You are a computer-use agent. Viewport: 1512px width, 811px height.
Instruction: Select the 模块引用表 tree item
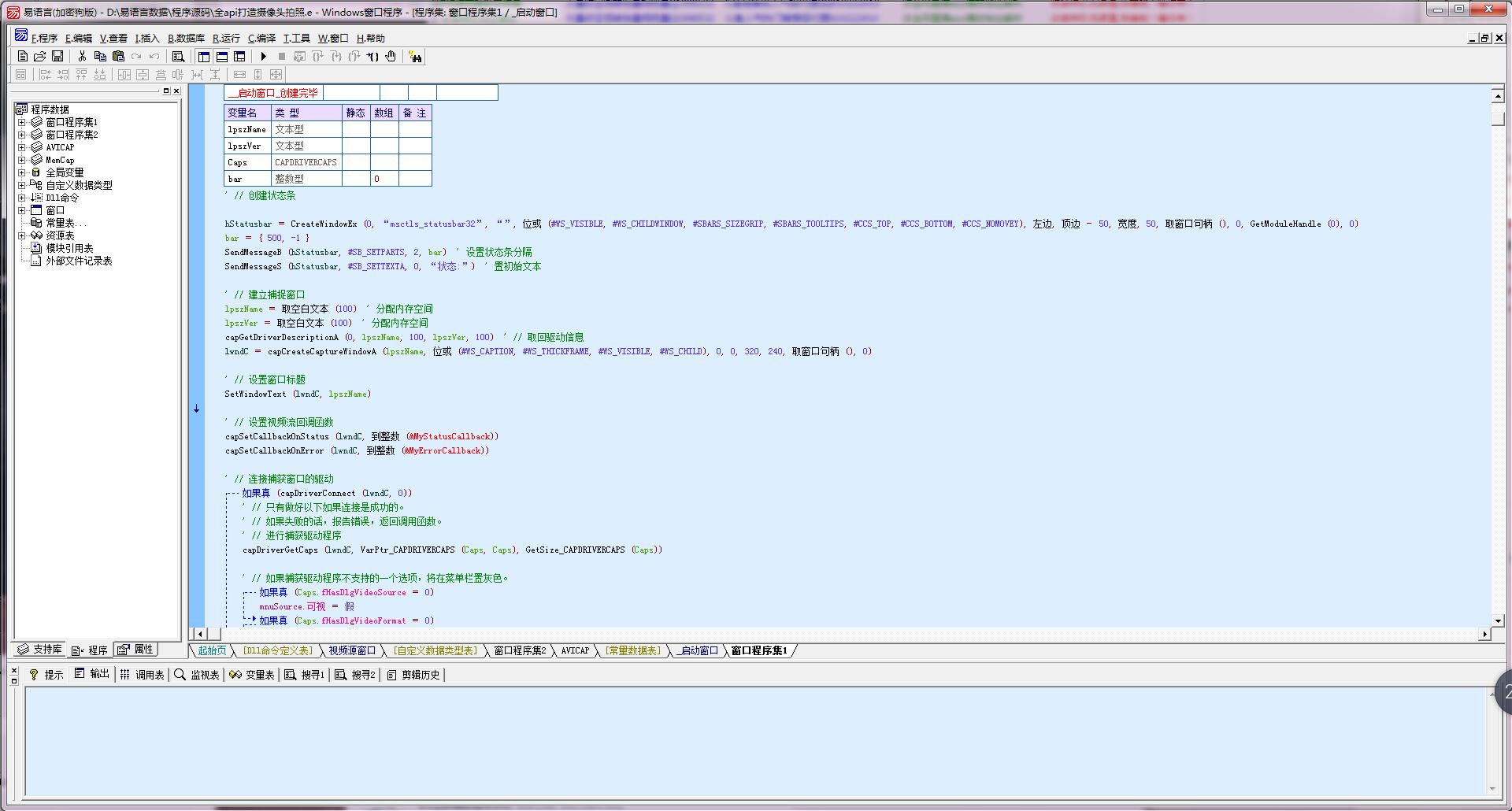tap(69, 248)
